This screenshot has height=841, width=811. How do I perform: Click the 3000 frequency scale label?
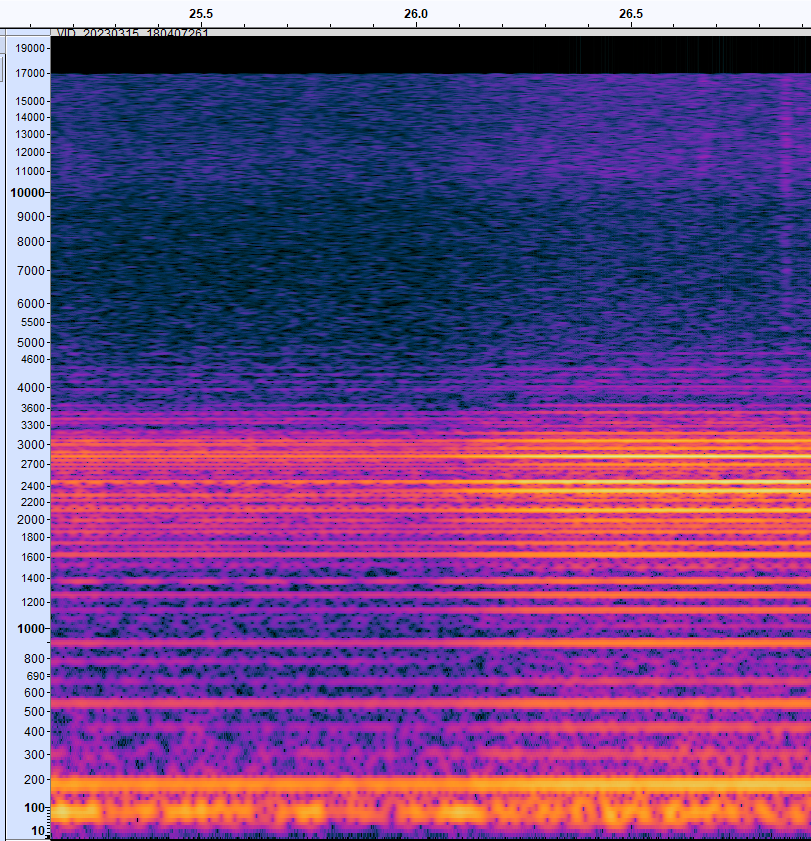[33, 445]
